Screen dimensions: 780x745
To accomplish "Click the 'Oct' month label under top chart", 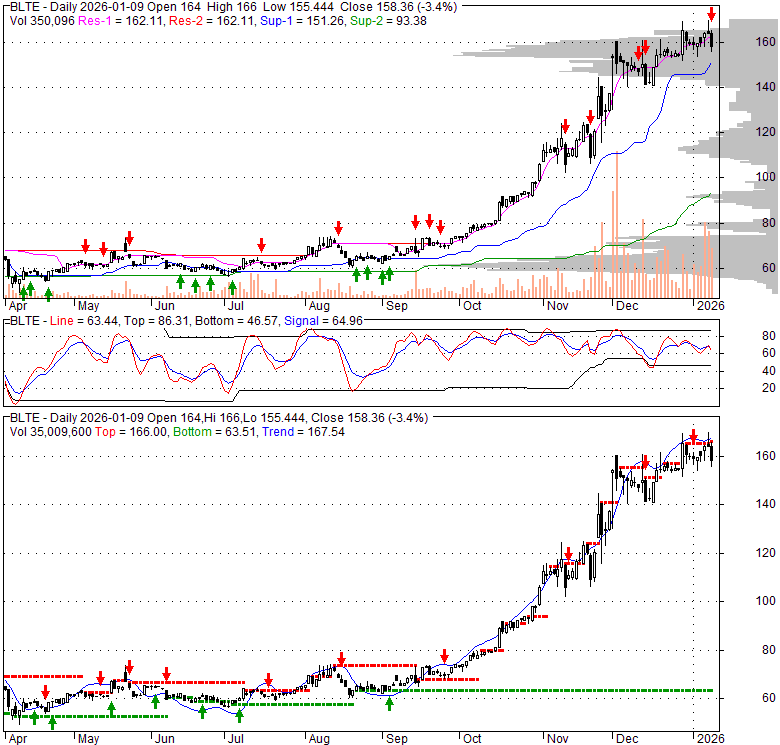I will click(472, 306).
